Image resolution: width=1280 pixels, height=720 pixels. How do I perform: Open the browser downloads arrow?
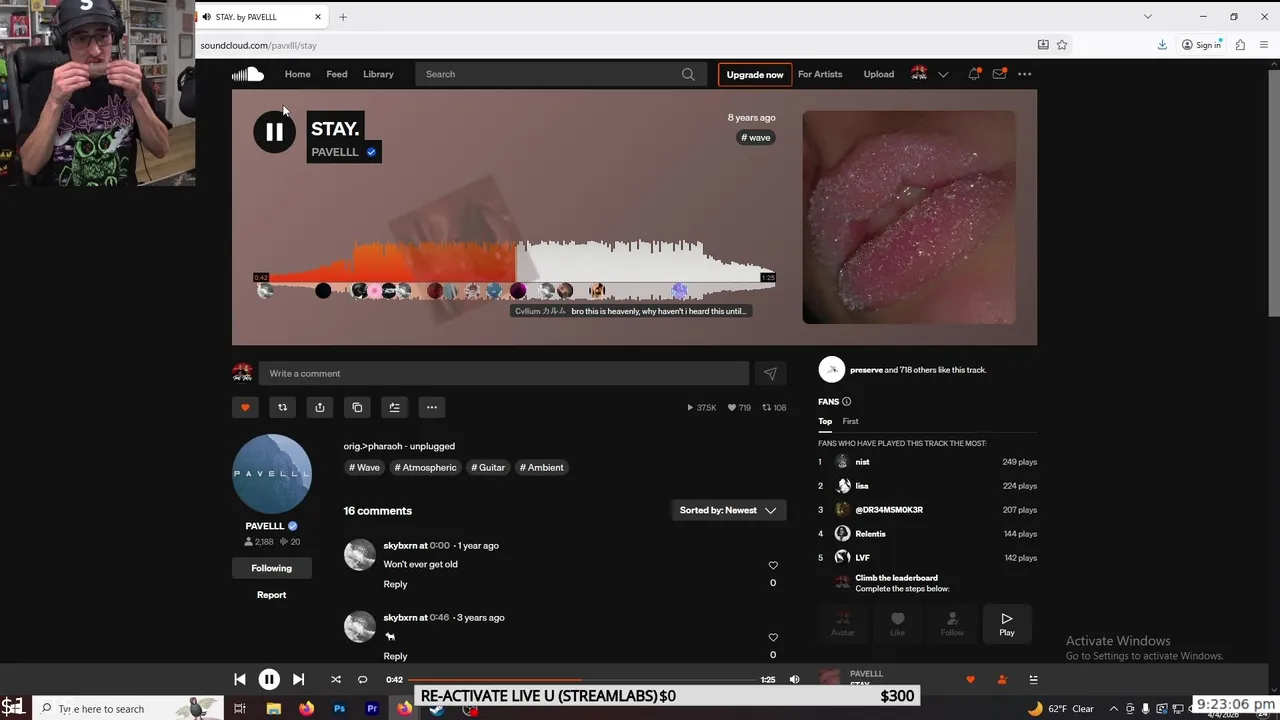tap(1162, 45)
